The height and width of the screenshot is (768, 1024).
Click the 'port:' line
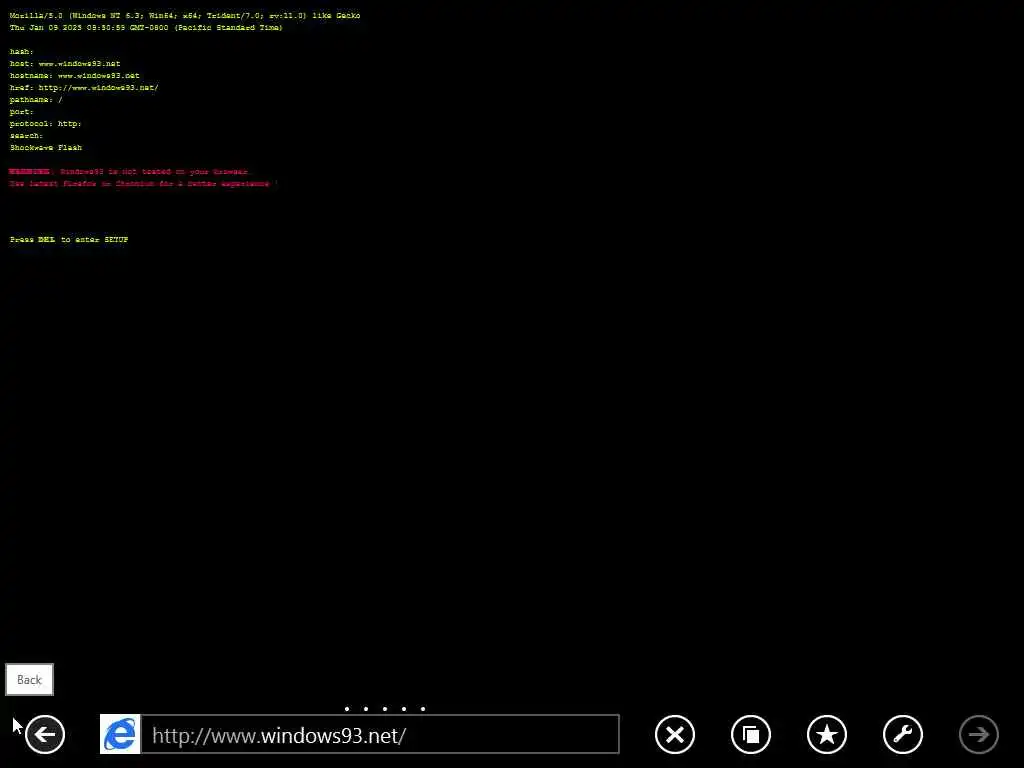coord(22,112)
